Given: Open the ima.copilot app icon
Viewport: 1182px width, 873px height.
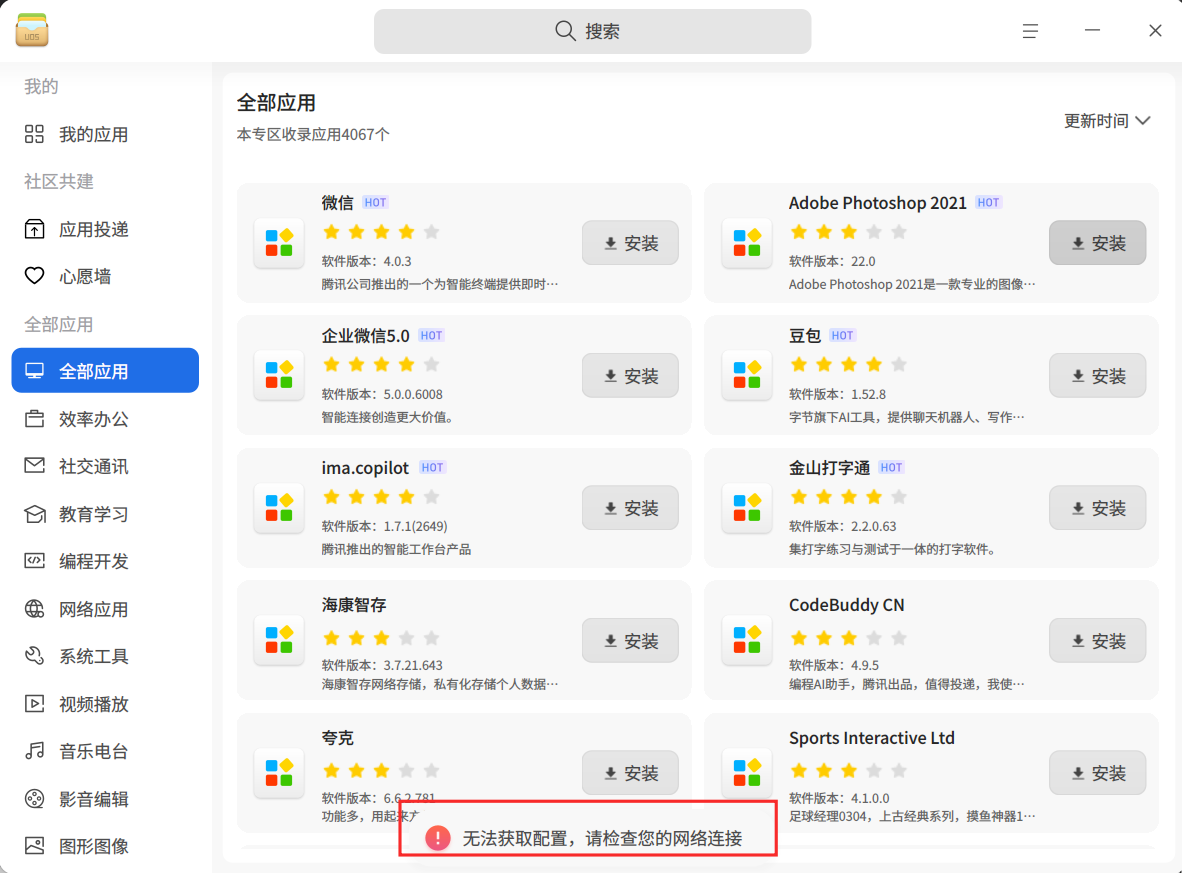Looking at the screenshot, I should [279, 508].
